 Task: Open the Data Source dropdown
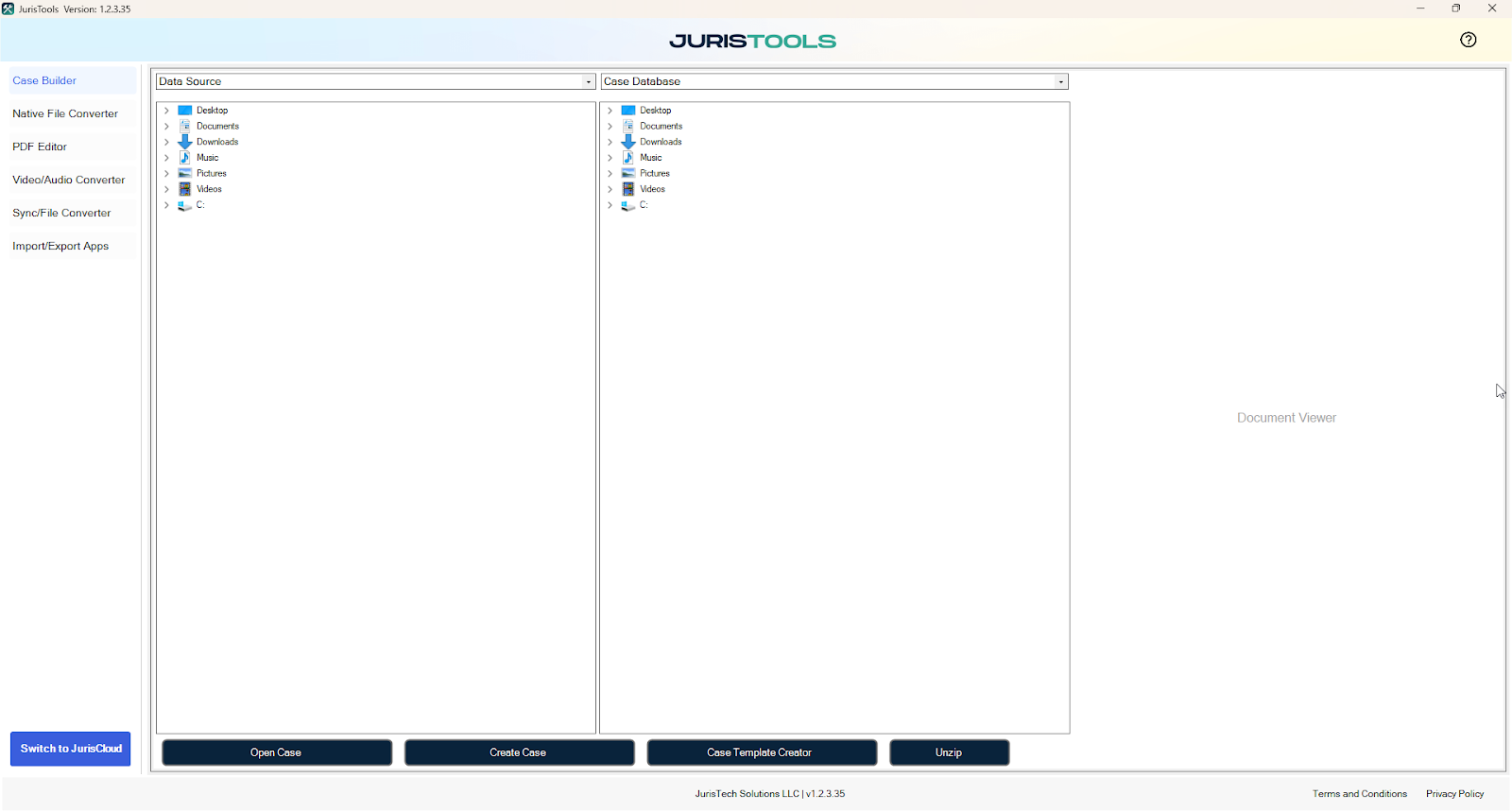[588, 82]
